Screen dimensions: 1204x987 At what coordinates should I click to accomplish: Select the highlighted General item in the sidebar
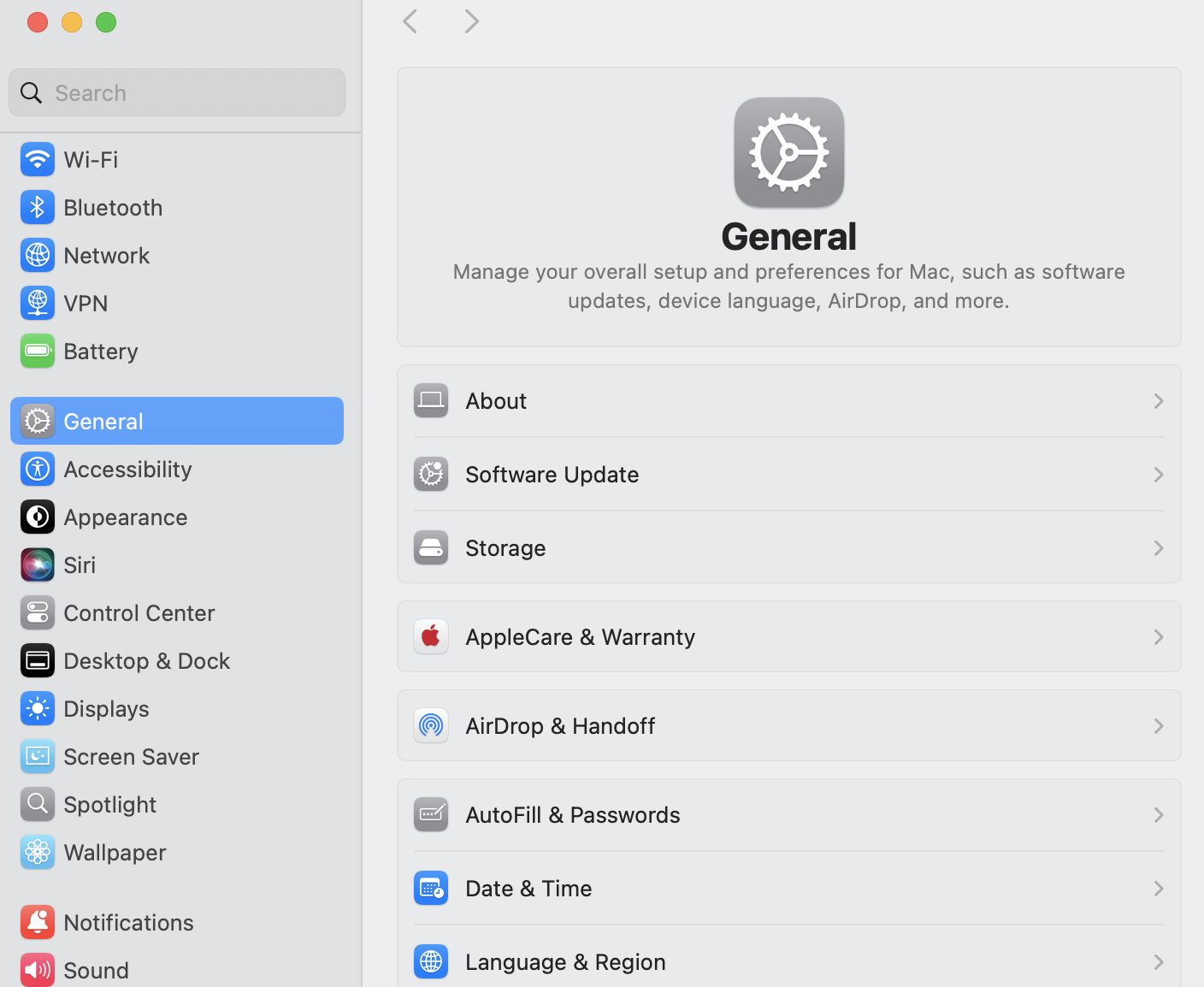[x=177, y=421]
